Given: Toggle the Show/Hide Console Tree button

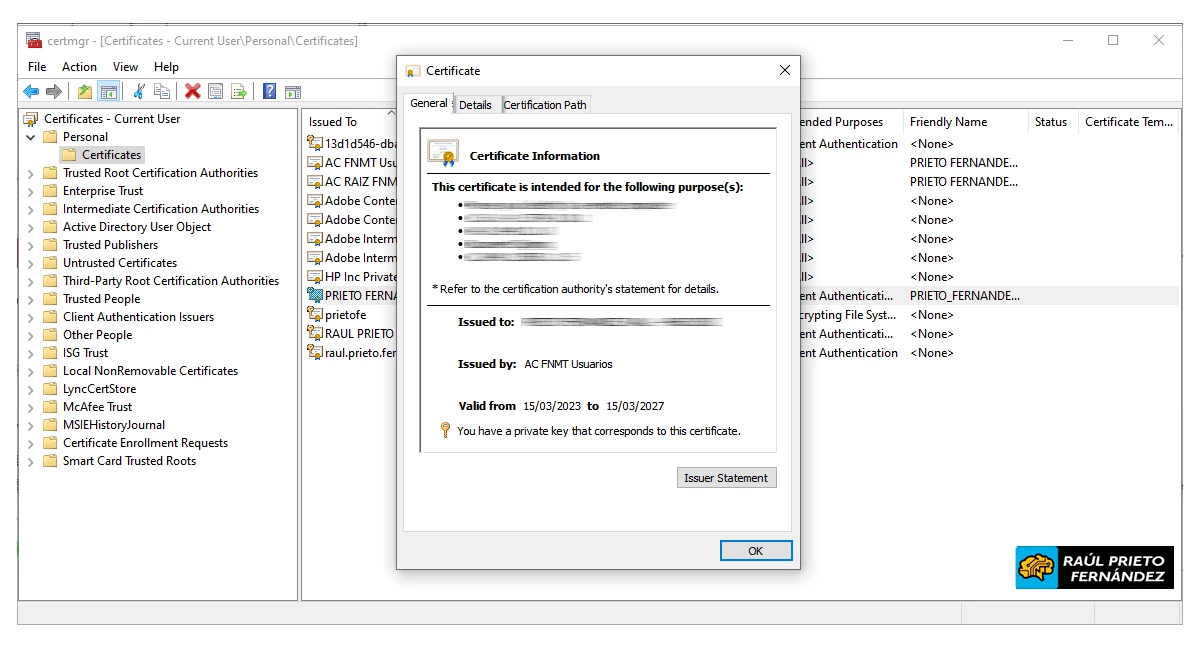Looking at the screenshot, I should [109, 92].
